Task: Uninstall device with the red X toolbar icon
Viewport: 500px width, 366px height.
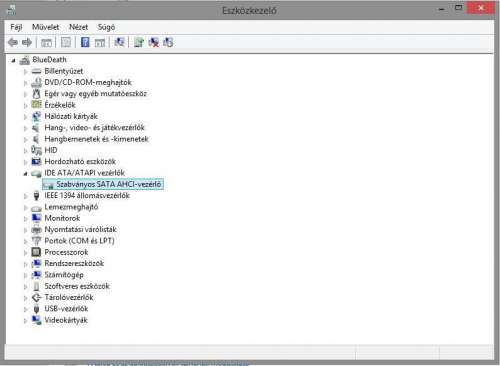Action: pyautogui.click(x=154, y=42)
